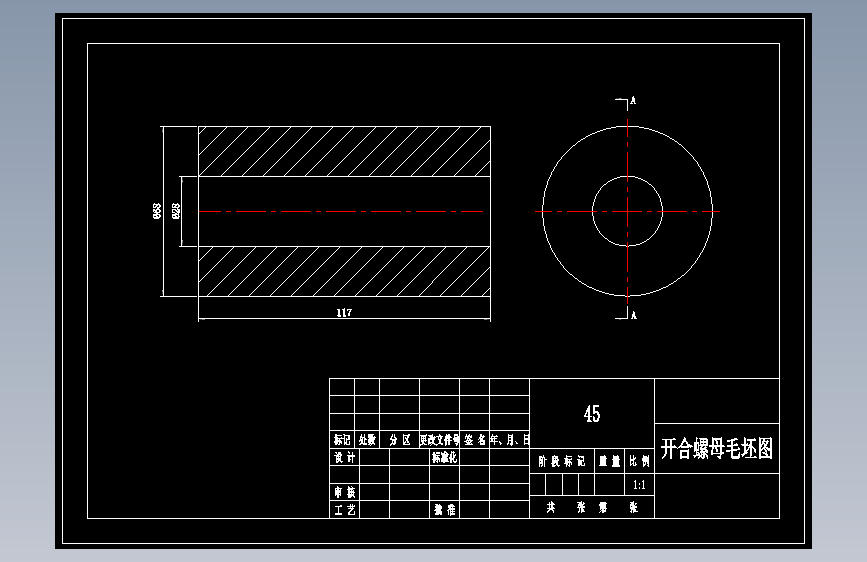
Task: Select the 处数 header cell
Action: tap(367, 440)
